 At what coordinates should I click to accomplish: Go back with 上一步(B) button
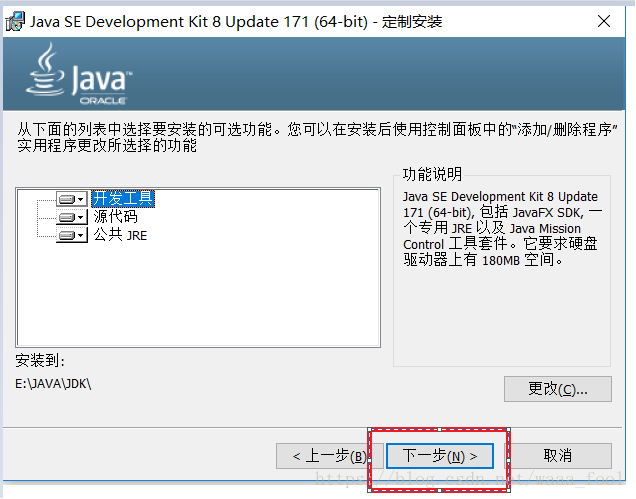329,456
